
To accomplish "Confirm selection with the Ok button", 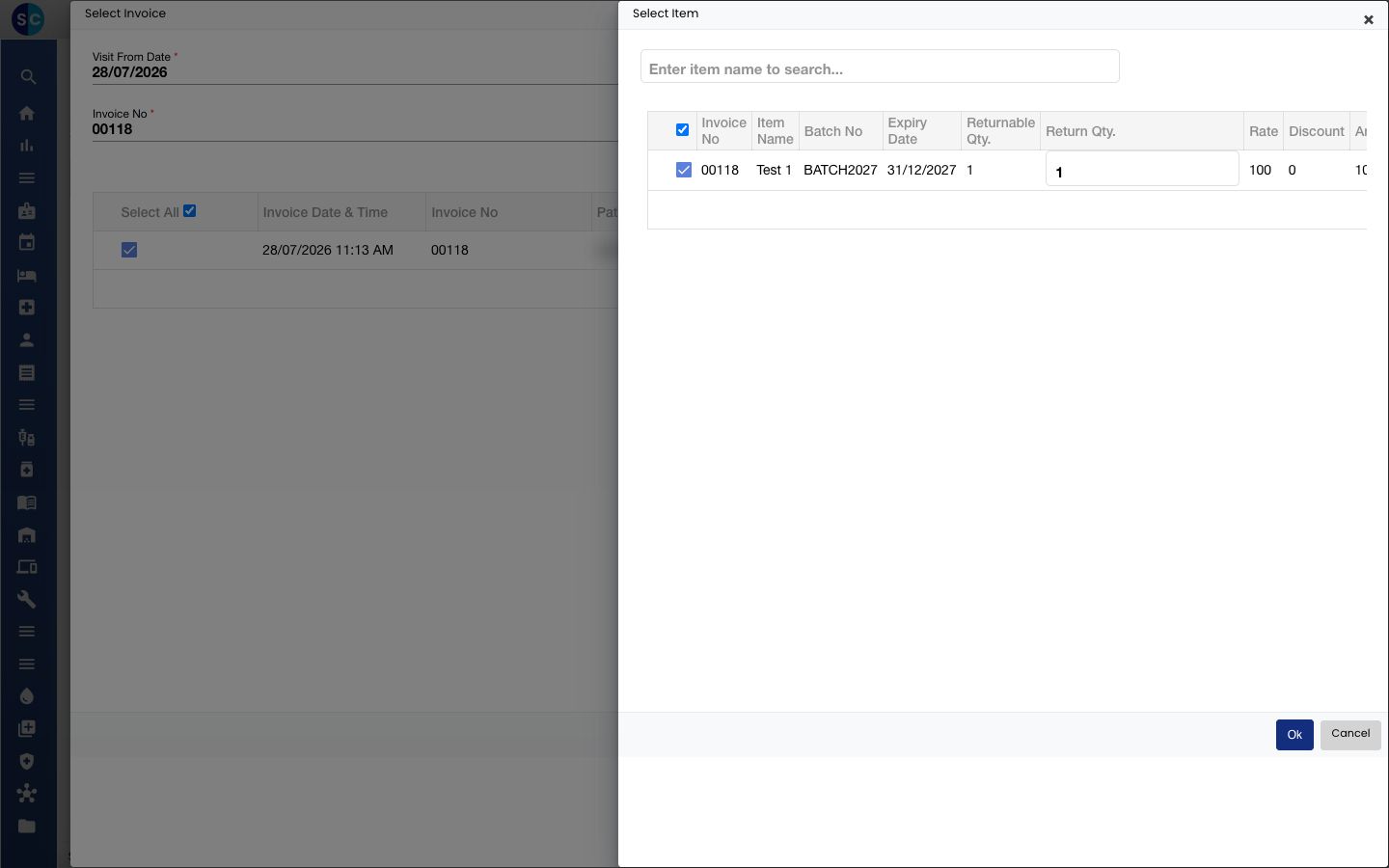I will 1294,735.
